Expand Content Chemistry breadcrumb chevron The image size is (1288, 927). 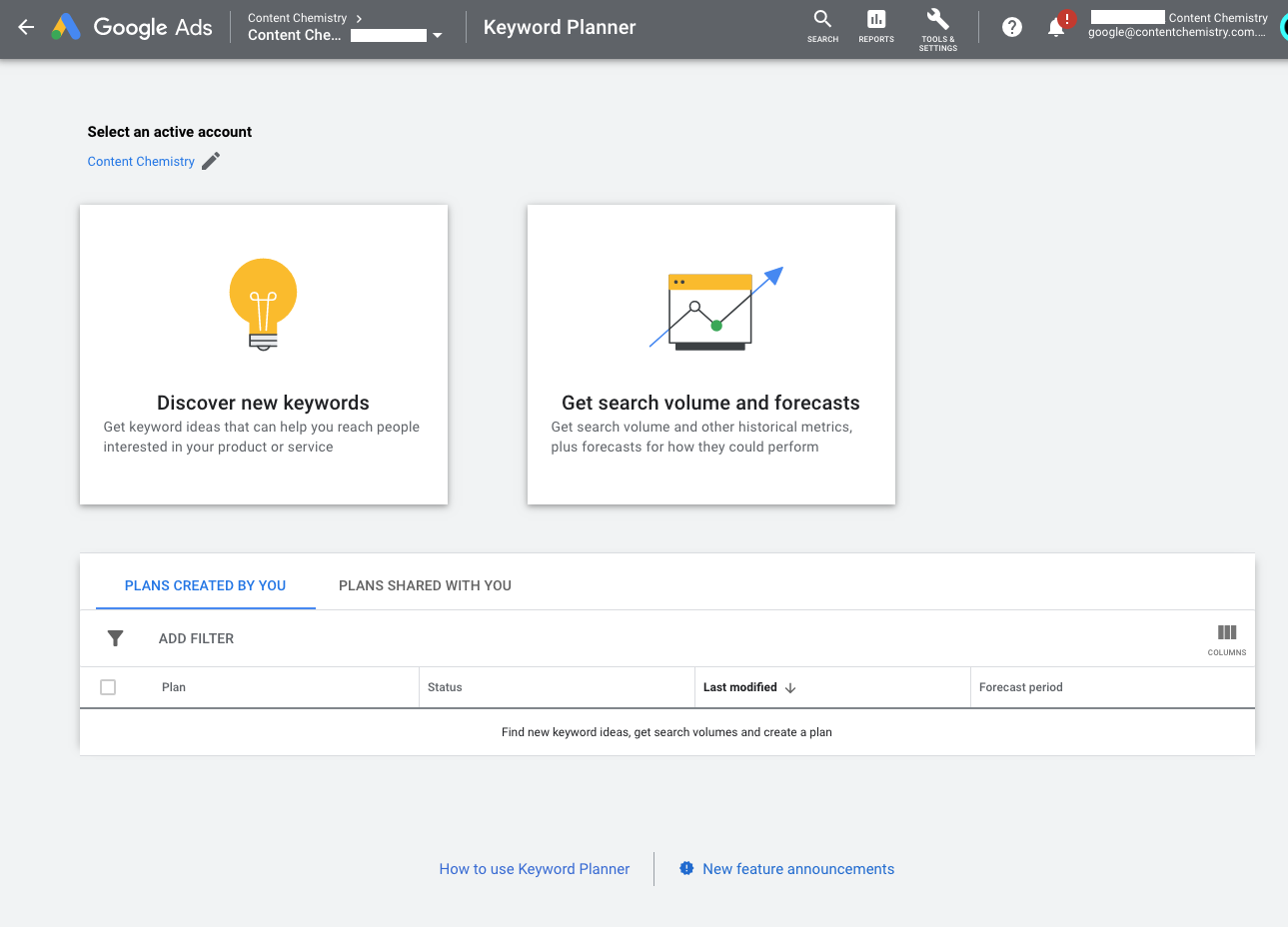coord(359,18)
